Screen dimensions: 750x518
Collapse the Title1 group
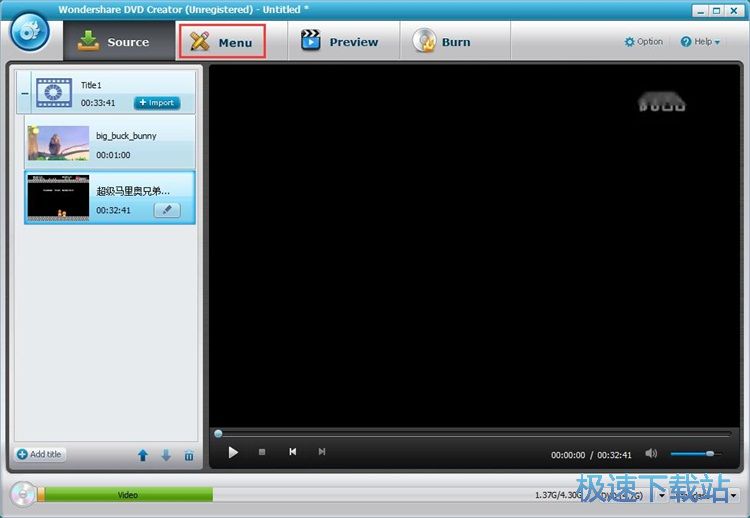coord(25,93)
